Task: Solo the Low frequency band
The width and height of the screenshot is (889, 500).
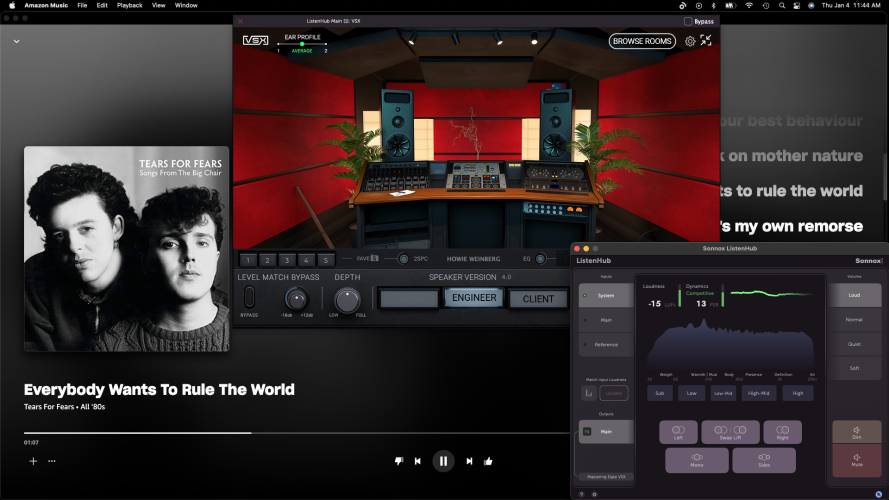Action: (692, 393)
